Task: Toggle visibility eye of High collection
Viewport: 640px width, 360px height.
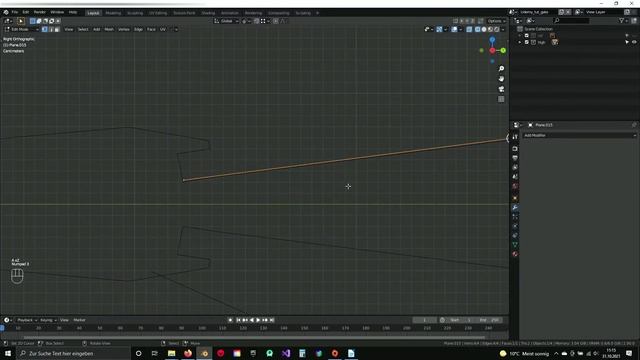Action: (x=634, y=42)
